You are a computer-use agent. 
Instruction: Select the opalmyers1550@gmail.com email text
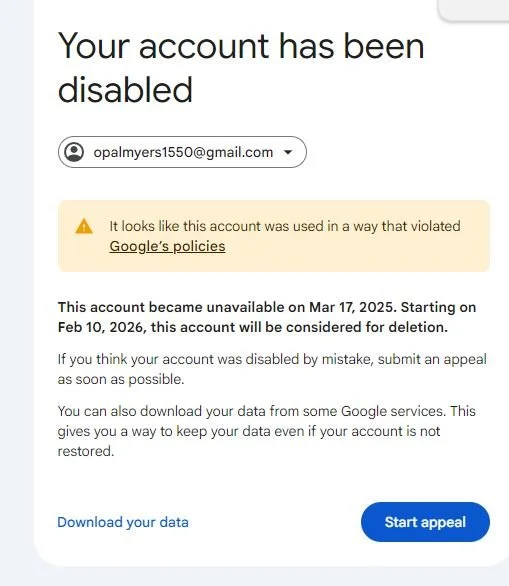183,152
